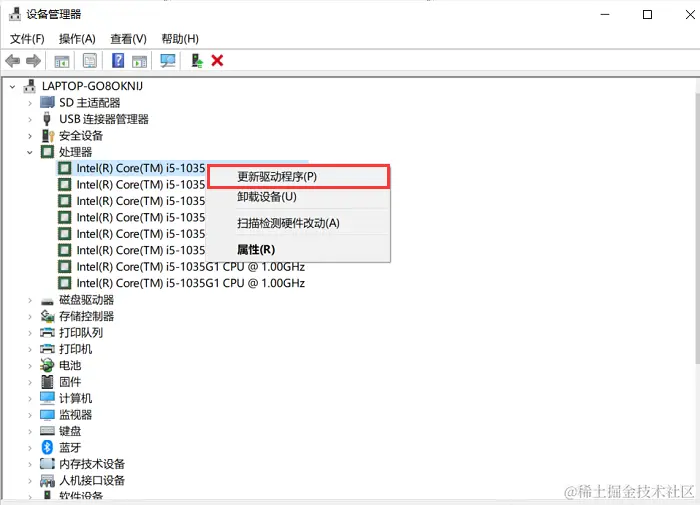The image size is (700, 505).
Task: Open the 文件(F) menu
Action: coord(27,39)
